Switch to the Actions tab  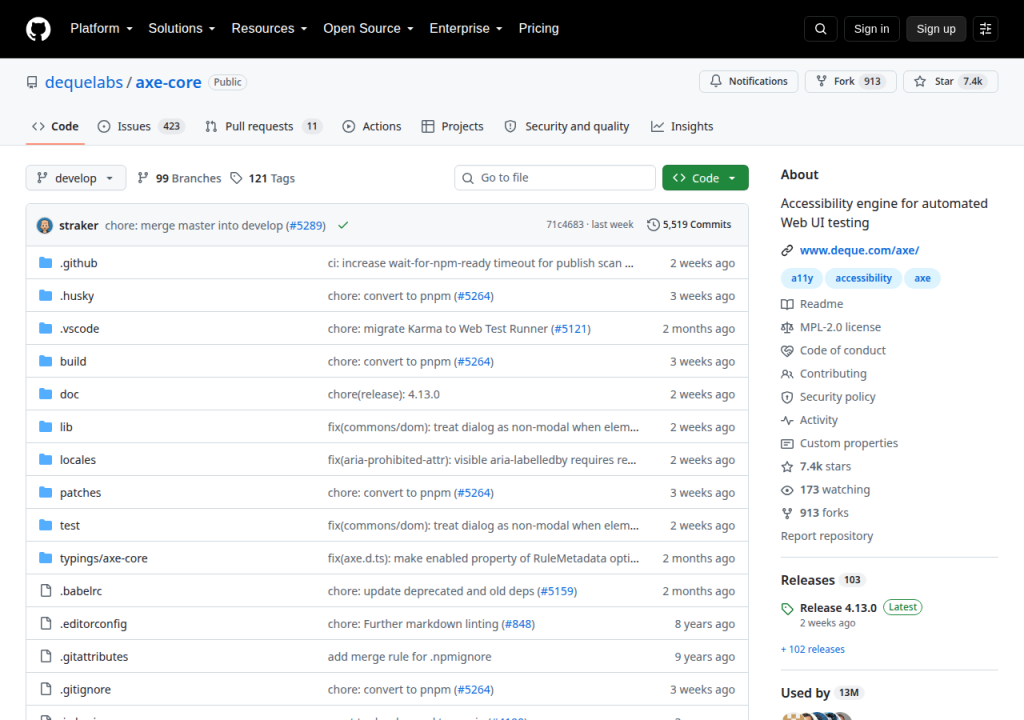click(x=372, y=127)
